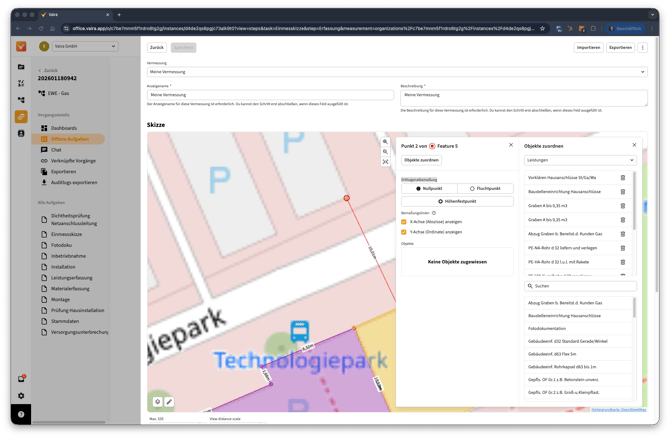Open Dashboards in sidebar
Image resolution: width=670 pixels, height=438 pixels.
click(64, 128)
